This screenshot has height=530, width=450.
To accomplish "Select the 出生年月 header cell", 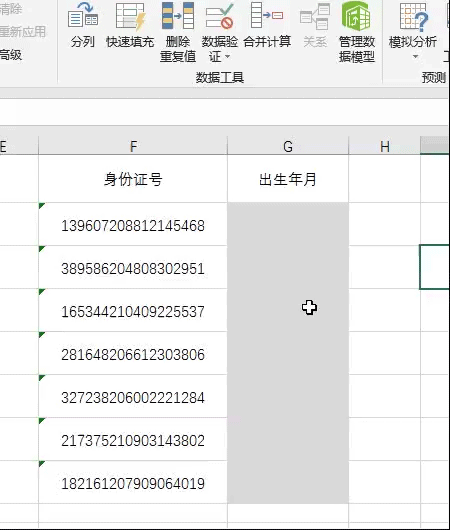I will point(288,179).
